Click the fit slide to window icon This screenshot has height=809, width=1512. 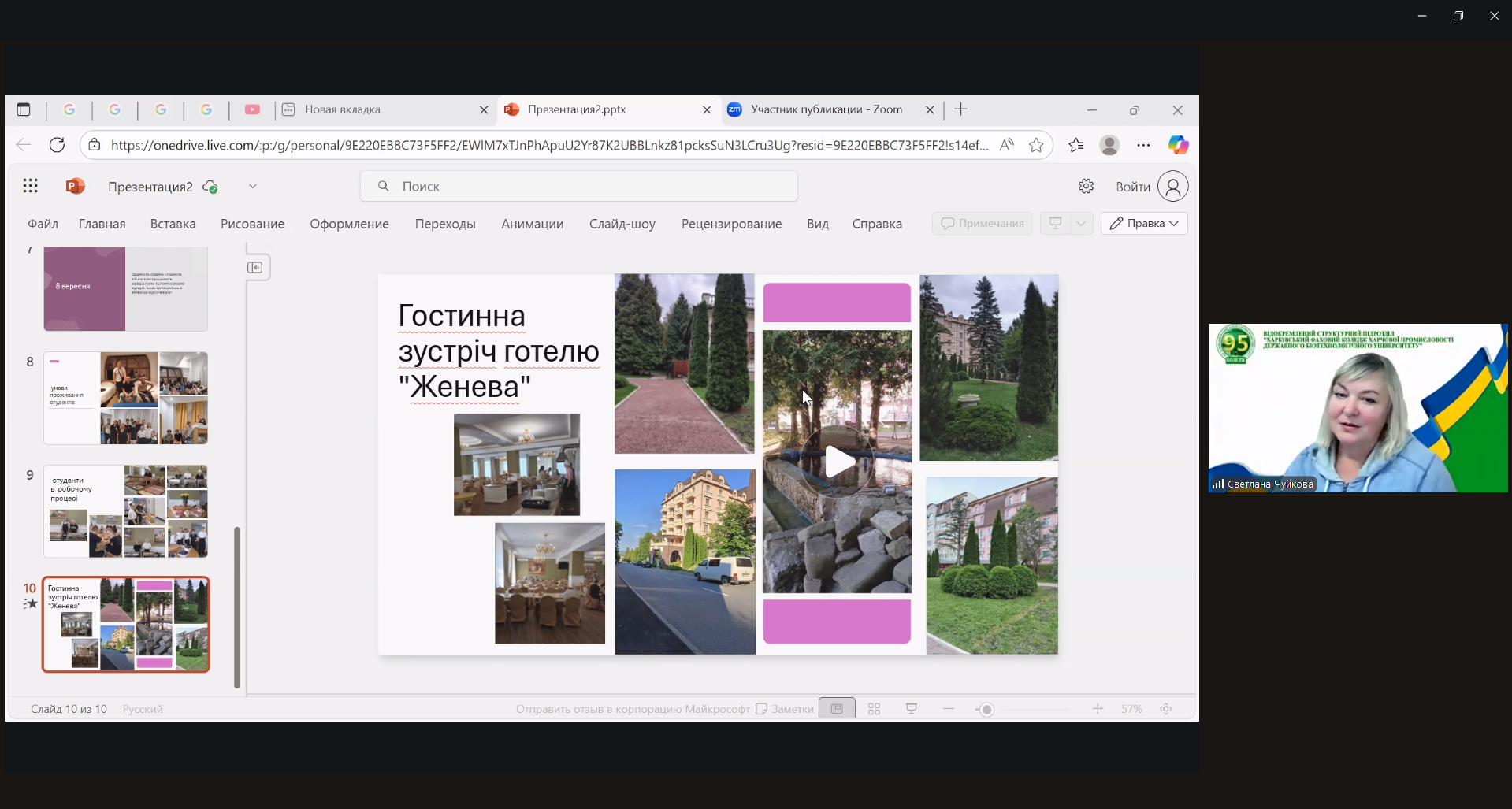[1166, 709]
